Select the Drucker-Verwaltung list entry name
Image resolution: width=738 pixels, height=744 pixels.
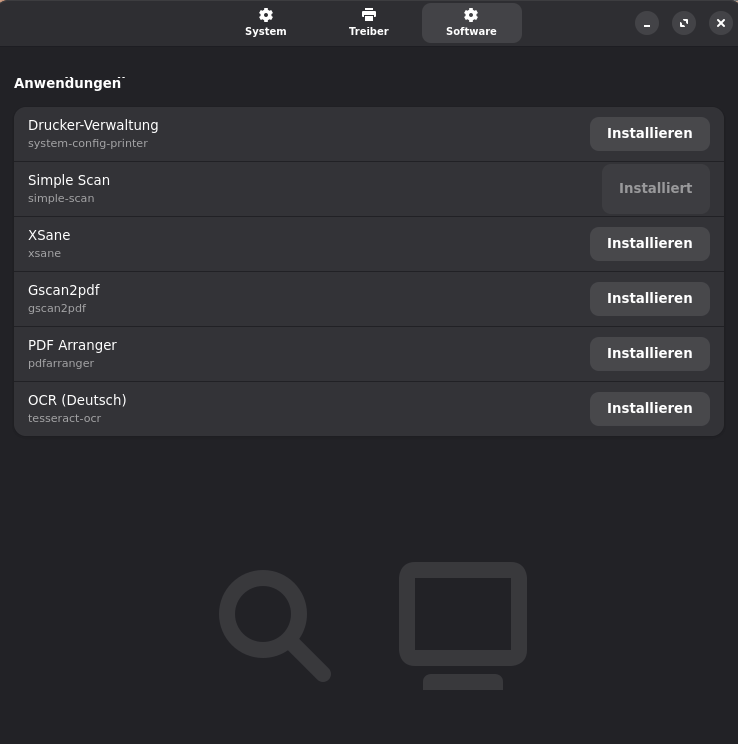(93, 126)
